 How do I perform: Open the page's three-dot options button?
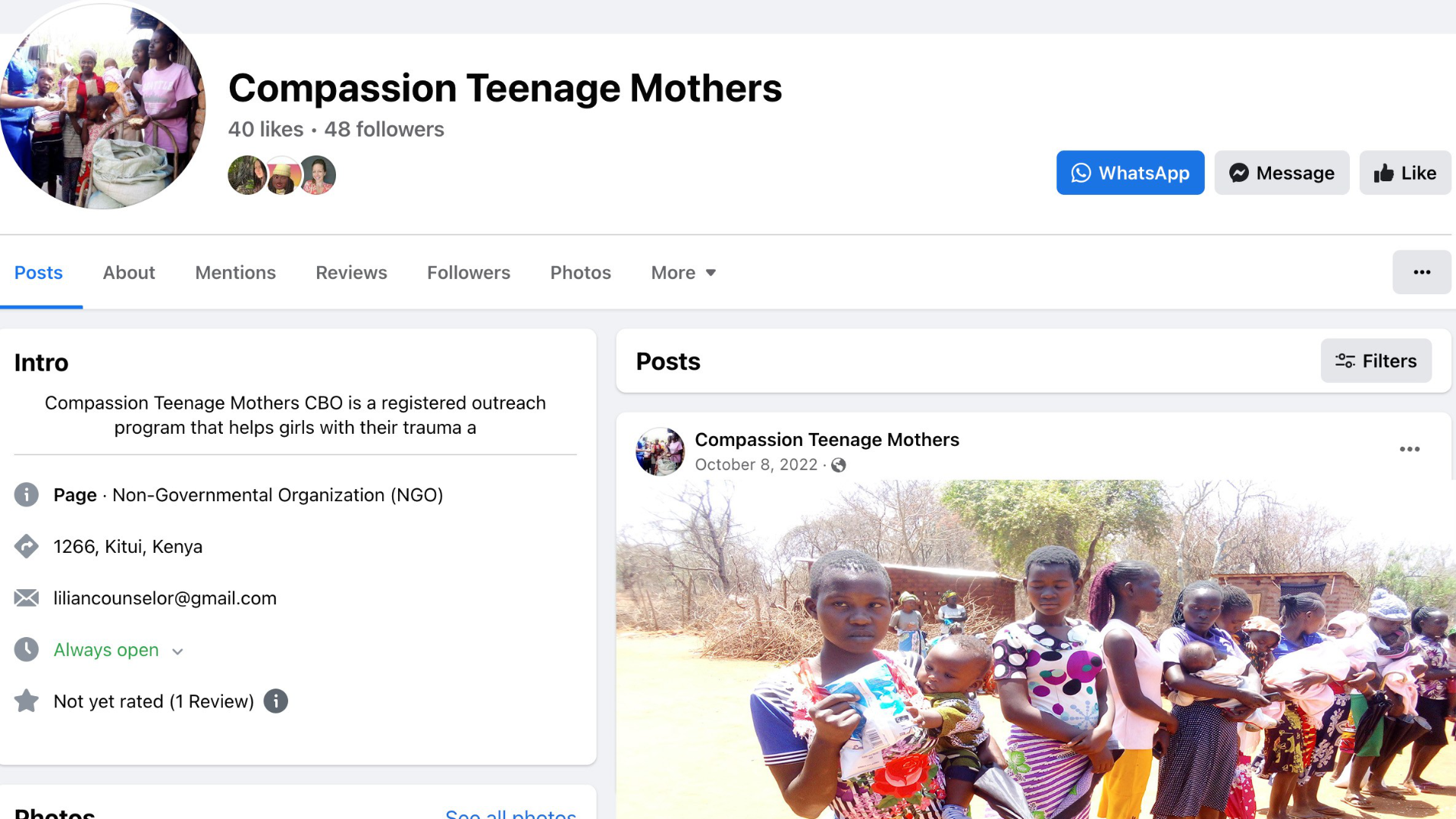(1422, 272)
